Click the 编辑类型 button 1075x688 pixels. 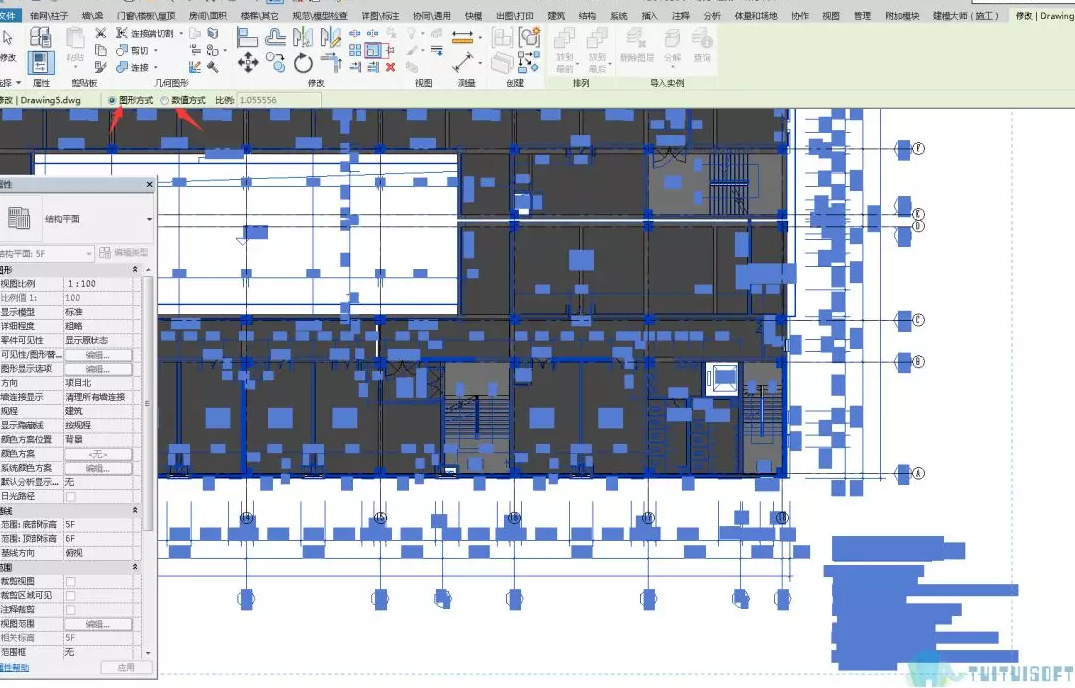(123, 253)
